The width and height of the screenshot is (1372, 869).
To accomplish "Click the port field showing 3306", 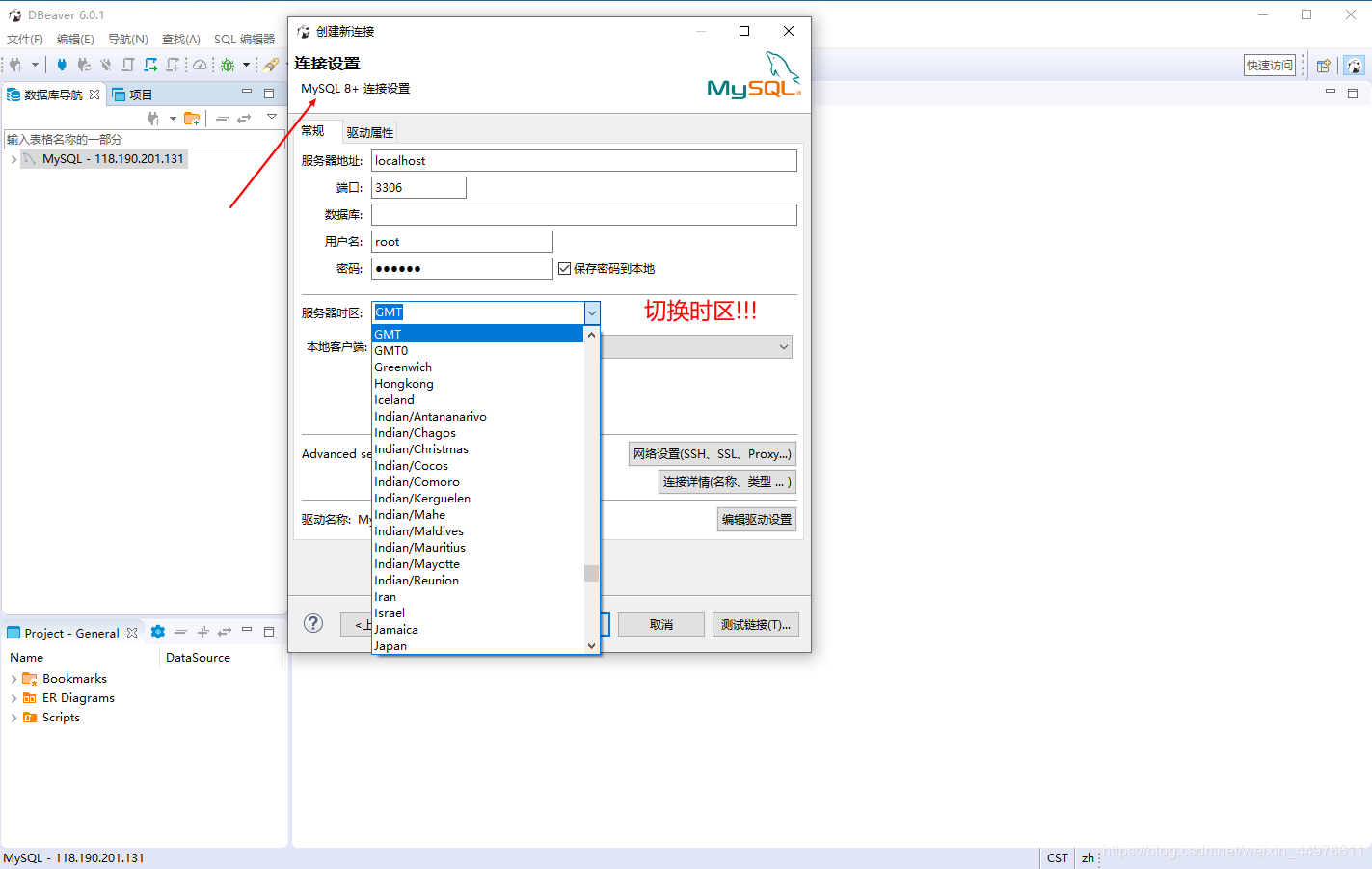I will coord(418,188).
